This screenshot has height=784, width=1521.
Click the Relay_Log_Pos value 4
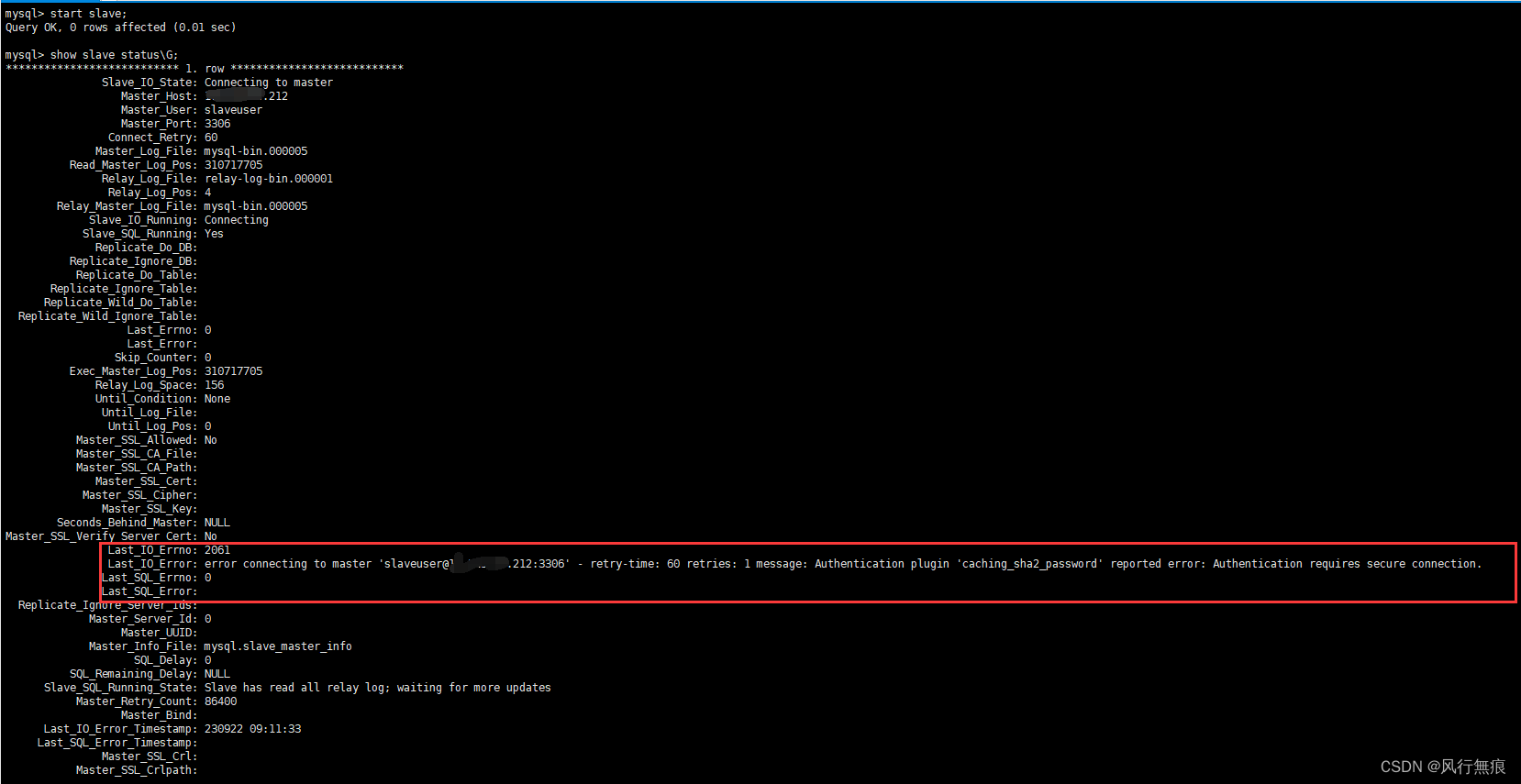[208, 193]
